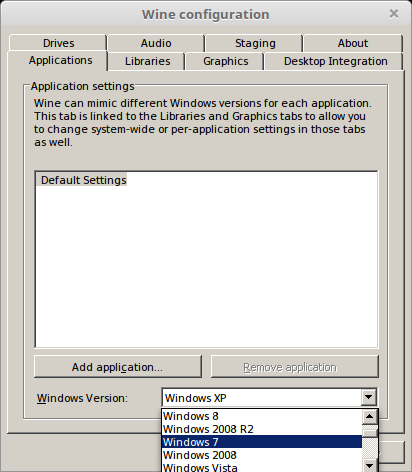The height and width of the screenshot is (472, 412).
Task: Open the Staging tab
Action: click(x=255, y=43)
